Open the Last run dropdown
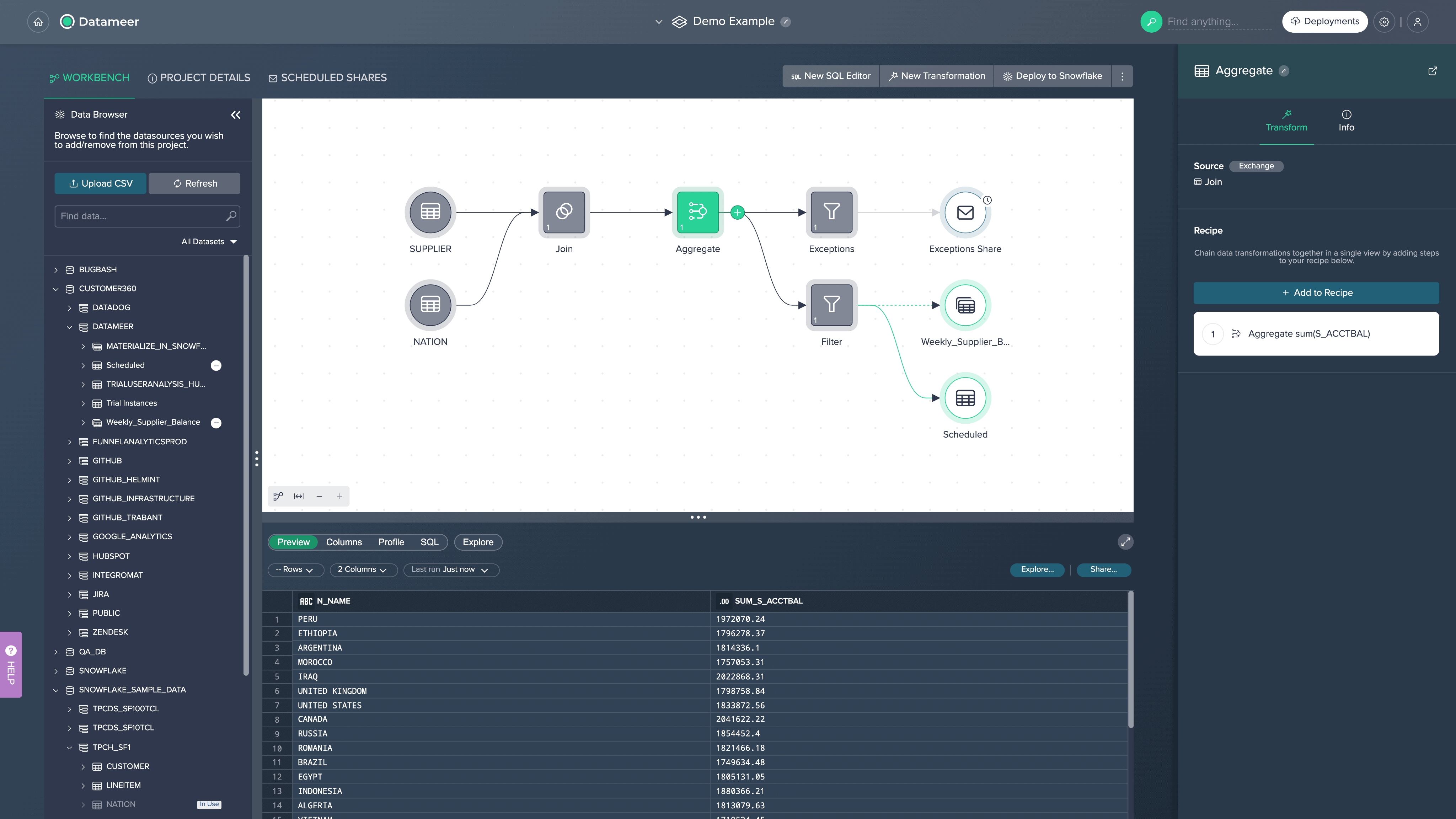Image resolution: width=1456 pixels, height=819 pixels. [x=451, y=570]
